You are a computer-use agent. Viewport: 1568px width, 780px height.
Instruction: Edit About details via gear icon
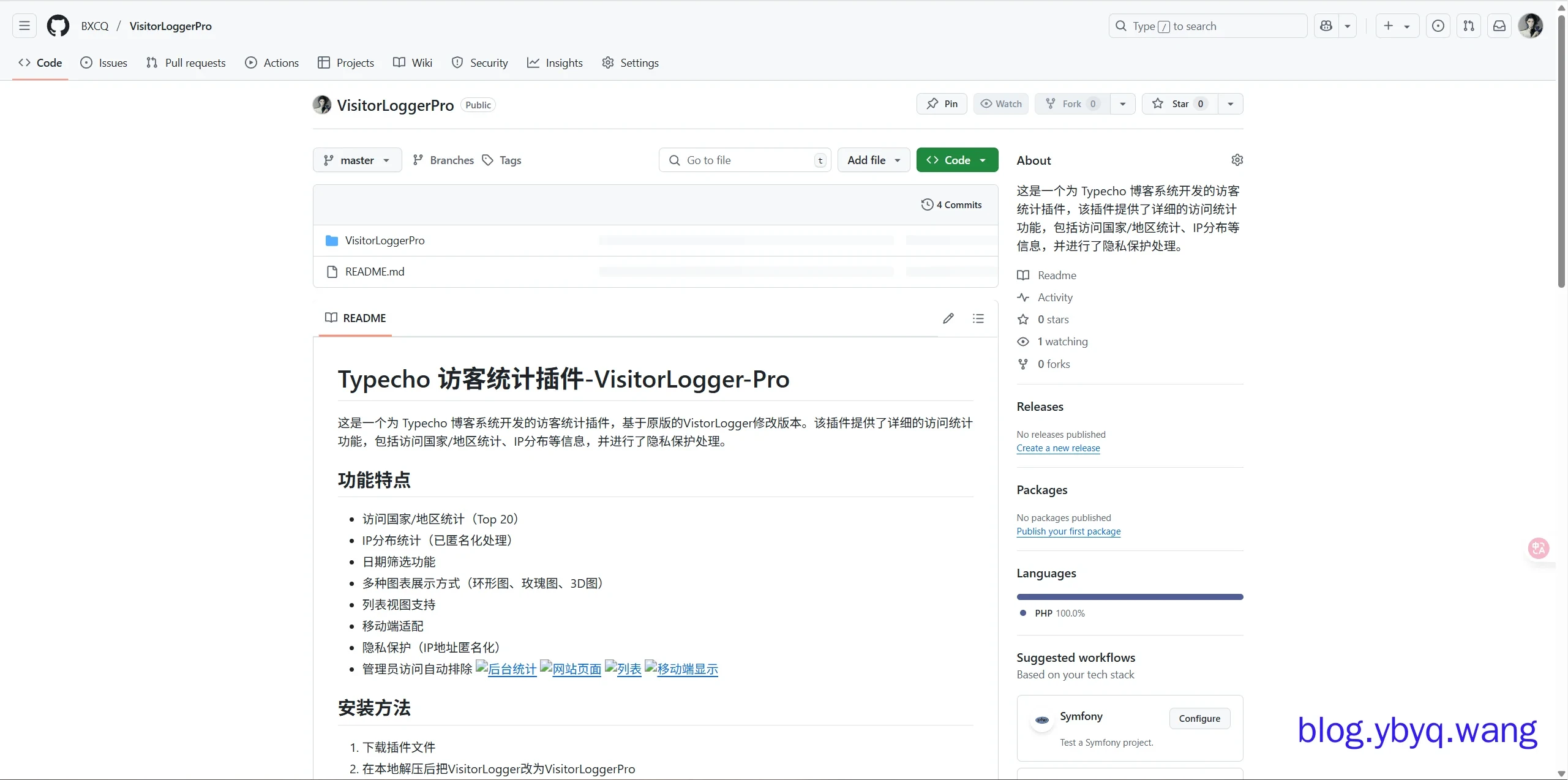click(1237, 160)
